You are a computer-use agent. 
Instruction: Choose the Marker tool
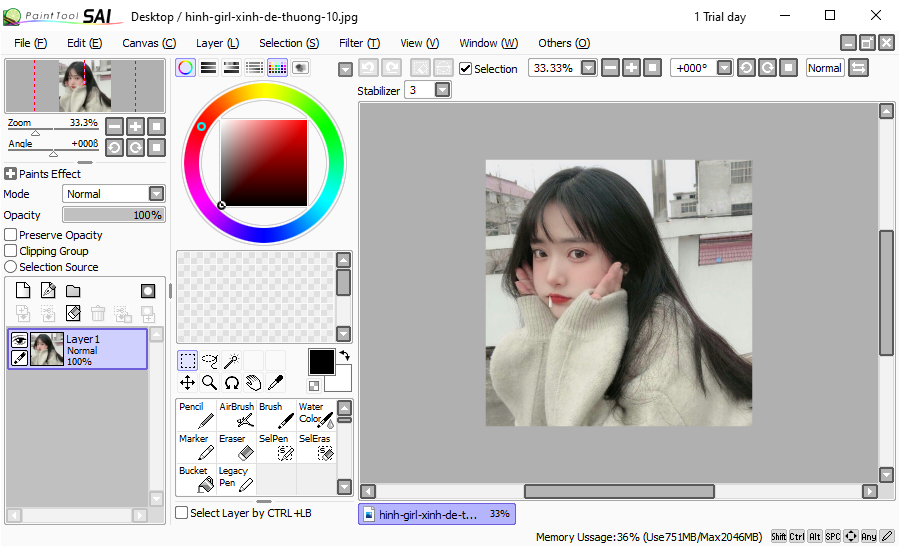point(196,448)
